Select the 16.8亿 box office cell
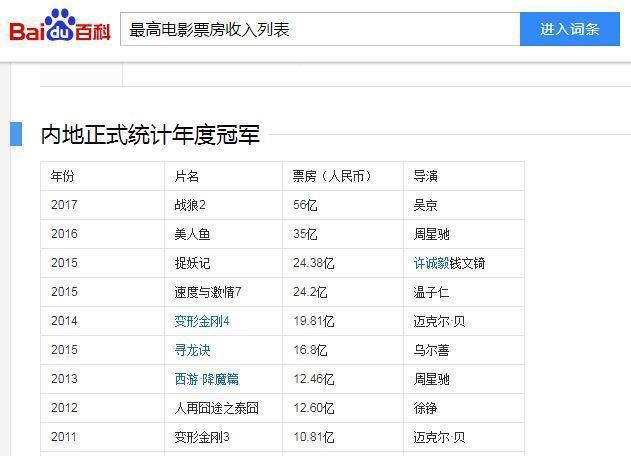The image size is (631, 456). point(343,350)
